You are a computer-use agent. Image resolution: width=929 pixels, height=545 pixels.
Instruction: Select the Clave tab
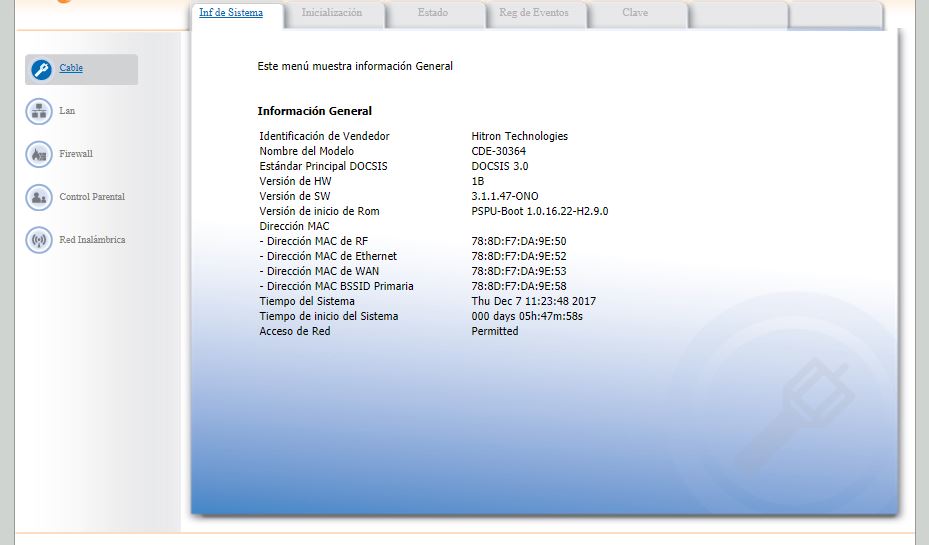635,13
